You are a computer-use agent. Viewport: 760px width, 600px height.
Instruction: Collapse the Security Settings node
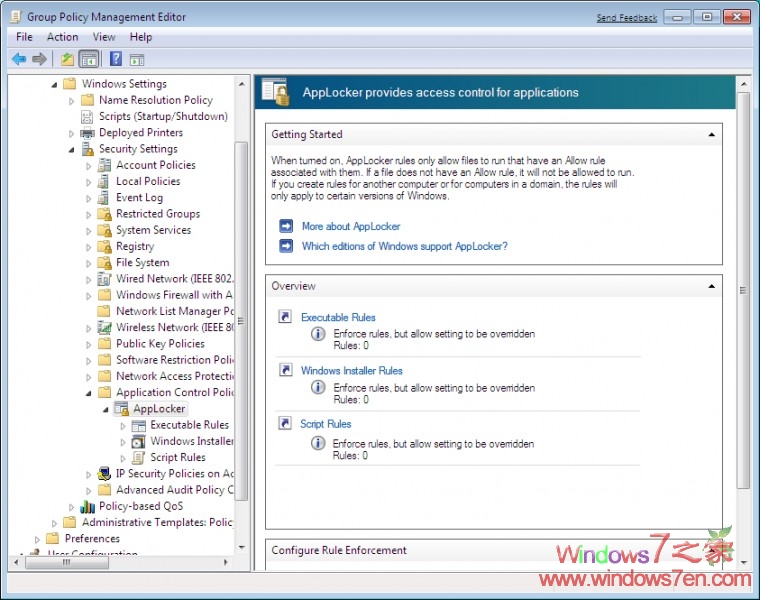[71, 150]
